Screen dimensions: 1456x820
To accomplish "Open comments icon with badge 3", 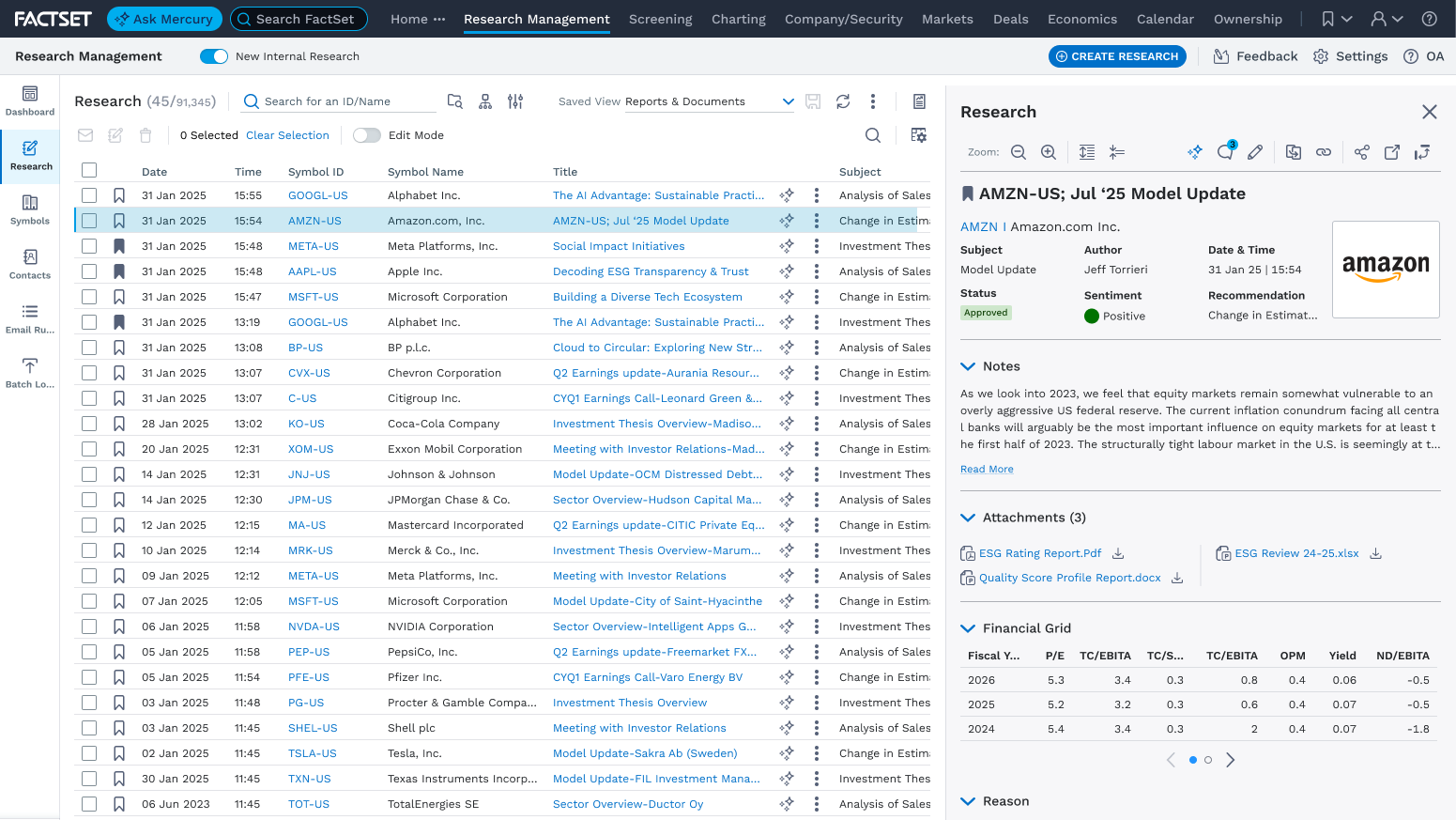I will click(x=1226, y=151).
